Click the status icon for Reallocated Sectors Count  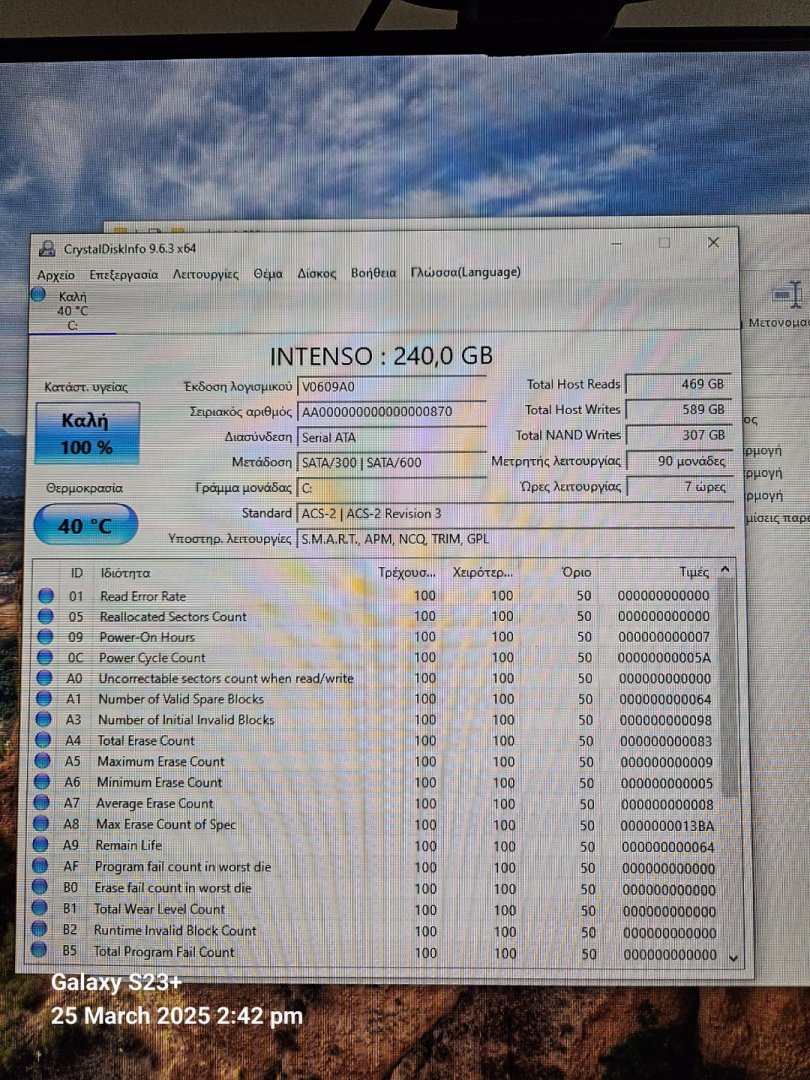[x=45, y=616]
